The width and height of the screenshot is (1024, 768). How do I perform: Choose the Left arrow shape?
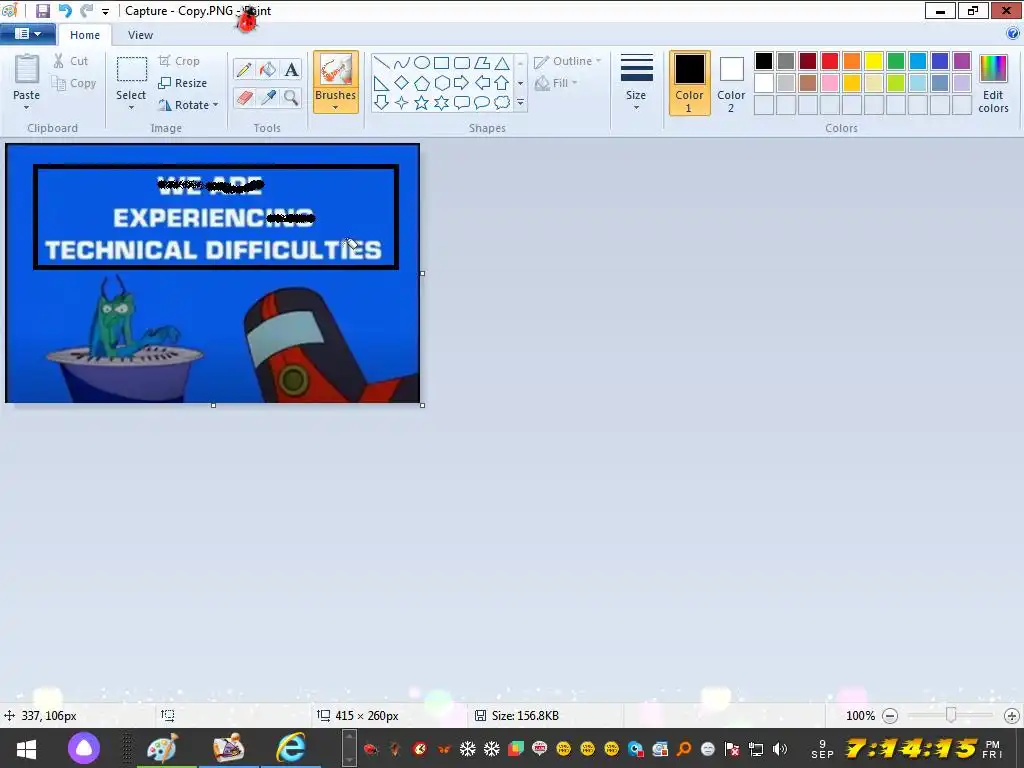482,83
